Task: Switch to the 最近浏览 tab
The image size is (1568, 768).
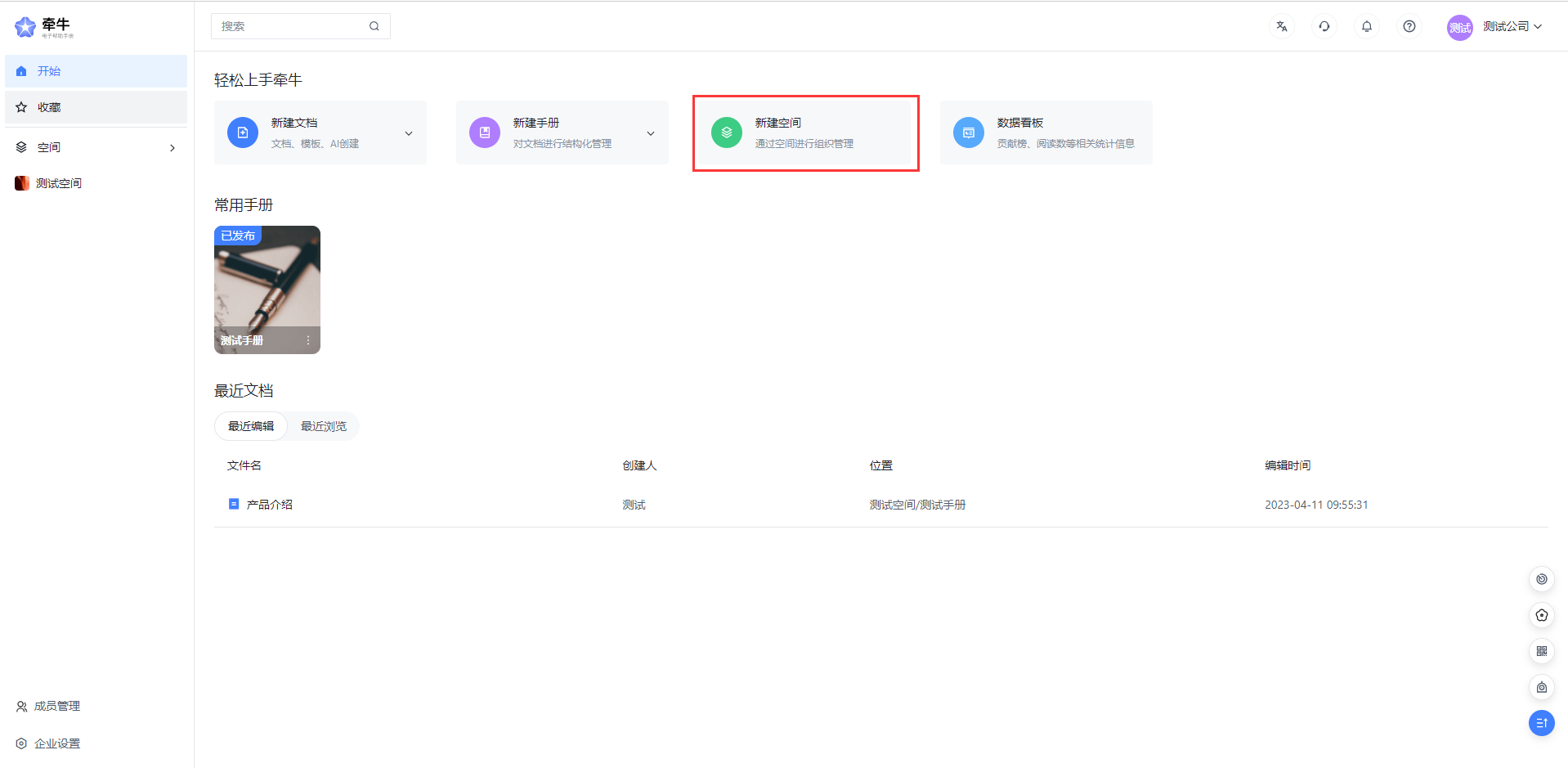Action: [x=324, y=426]
